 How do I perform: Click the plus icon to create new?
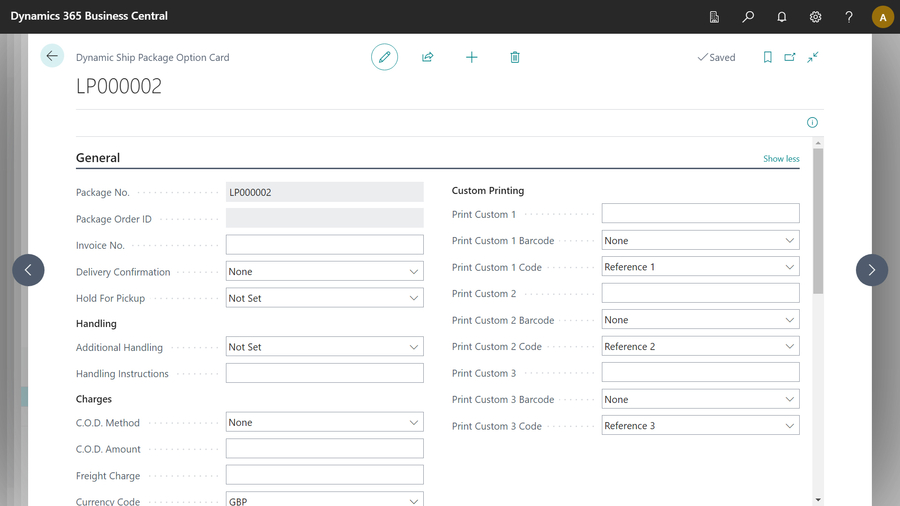click(472, 57)
